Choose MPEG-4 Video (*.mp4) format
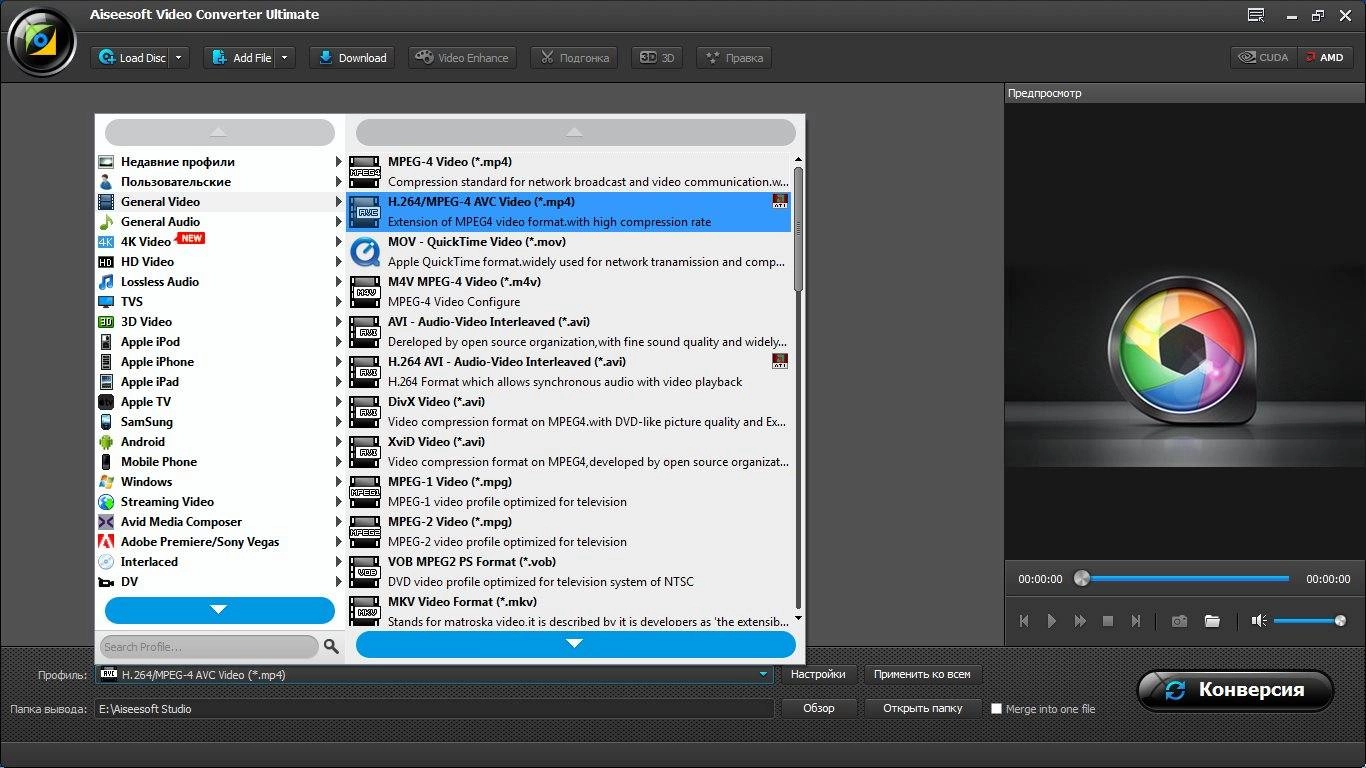The height and width of the screenshot is (768, 1366). pos(568,172)
